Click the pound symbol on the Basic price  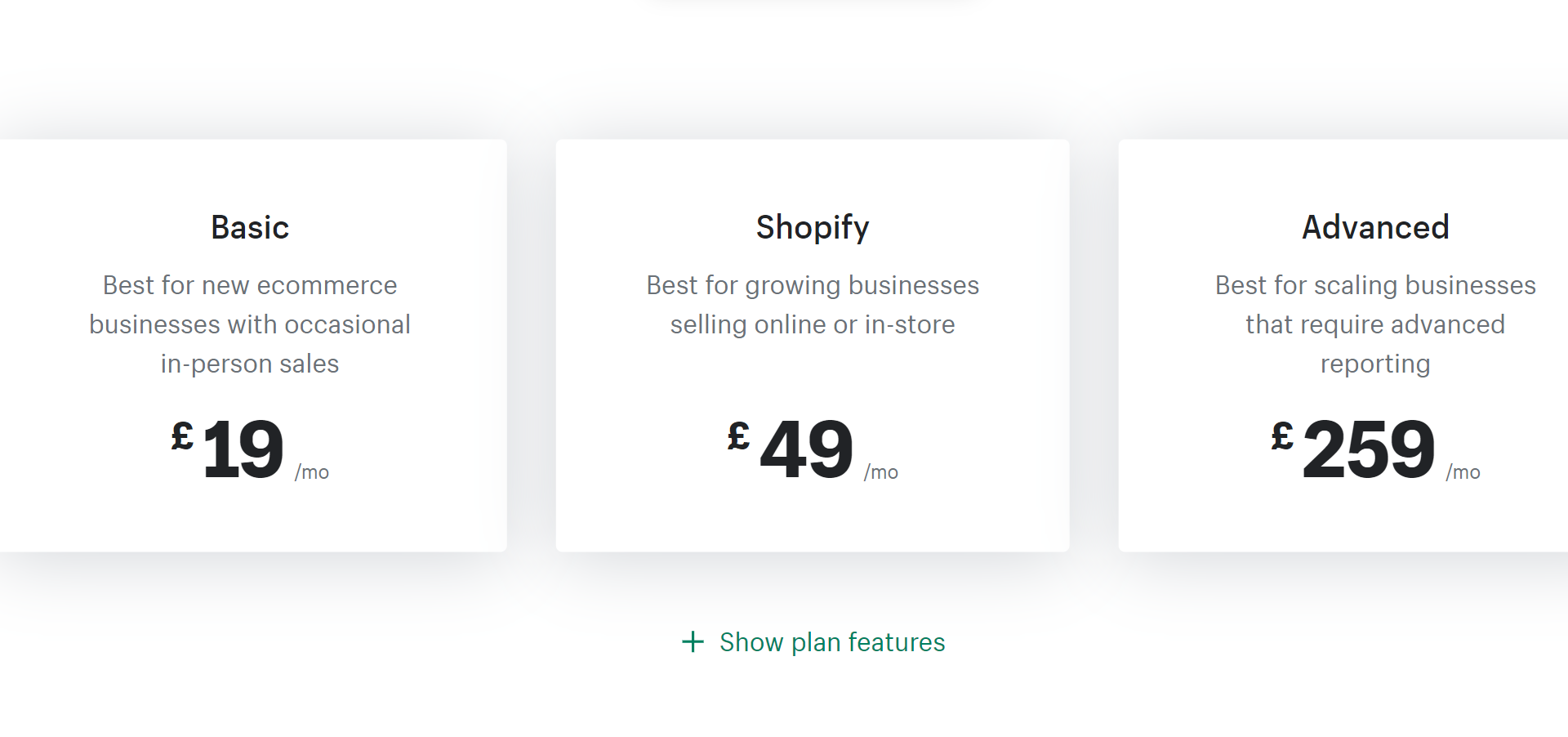[182, 436]
